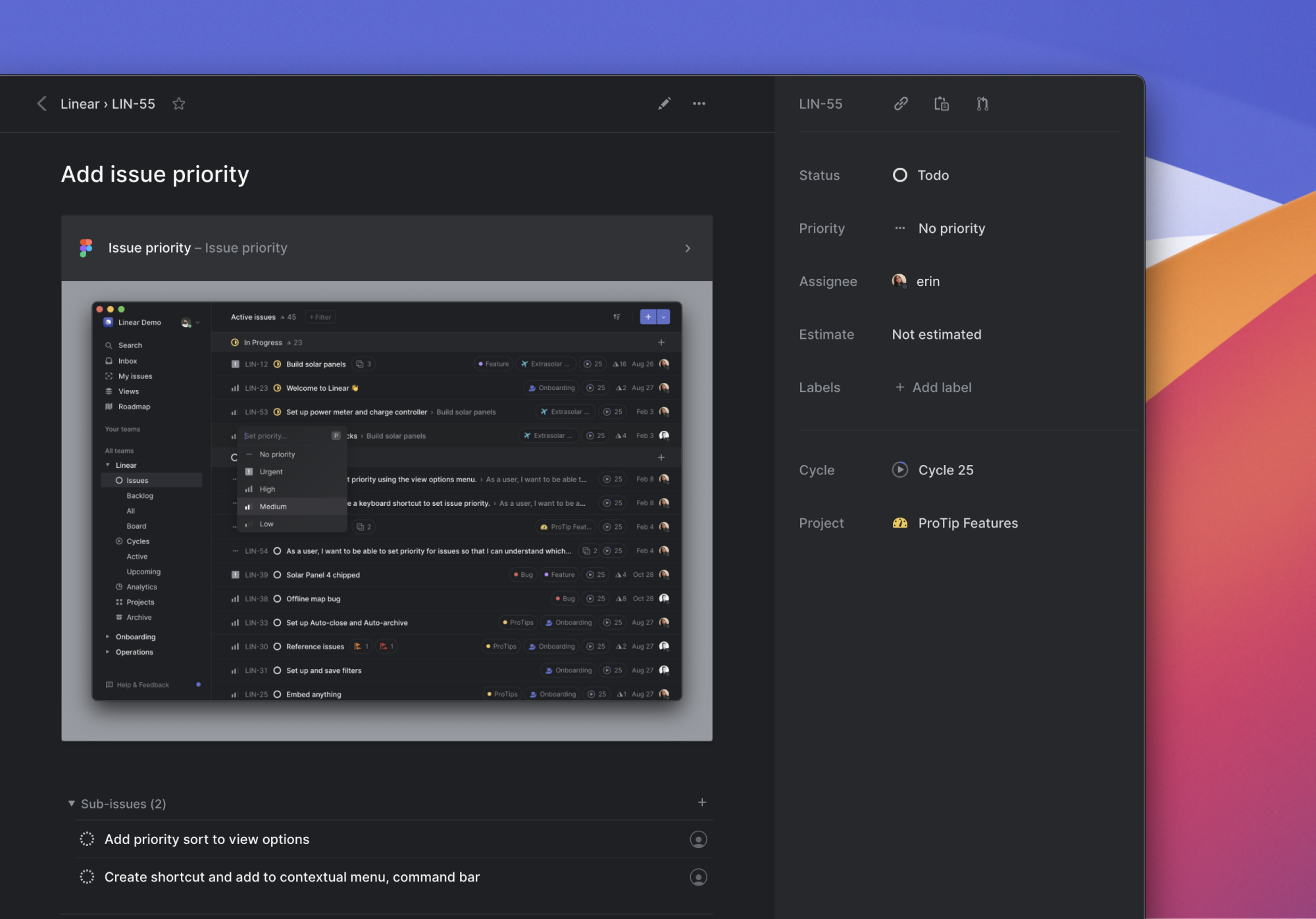Click the Linear breadcrumb link
Viewport: 1316px width, 919px height.
tap(80, 104)
